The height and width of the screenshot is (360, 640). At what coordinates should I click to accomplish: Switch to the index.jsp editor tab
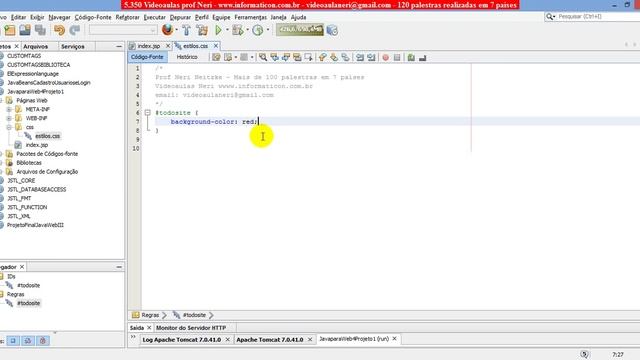(149, 46)
